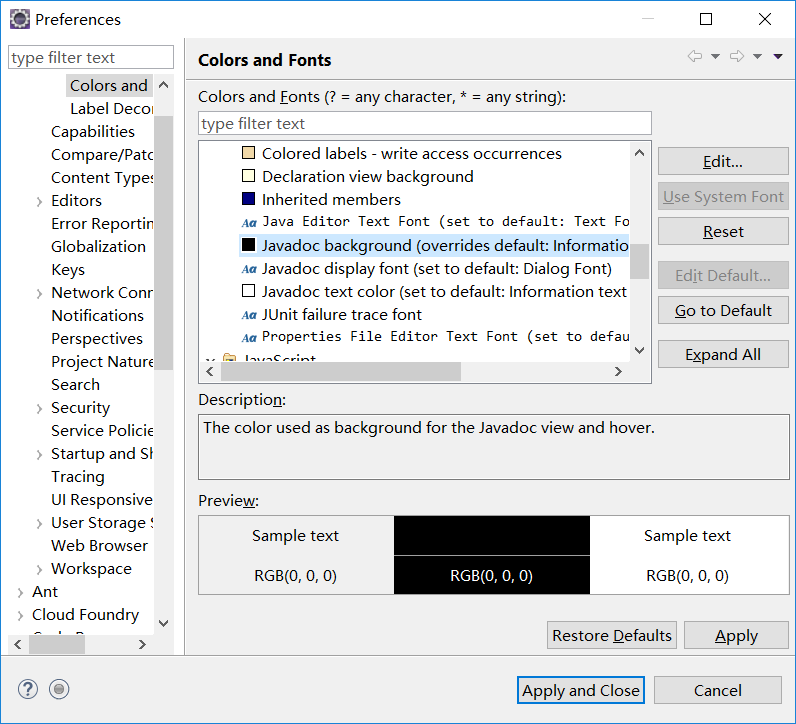Screen dimensions: 796x724
Task: Click the Eclipse Preferences window icon
Action: tap(20, 19)
